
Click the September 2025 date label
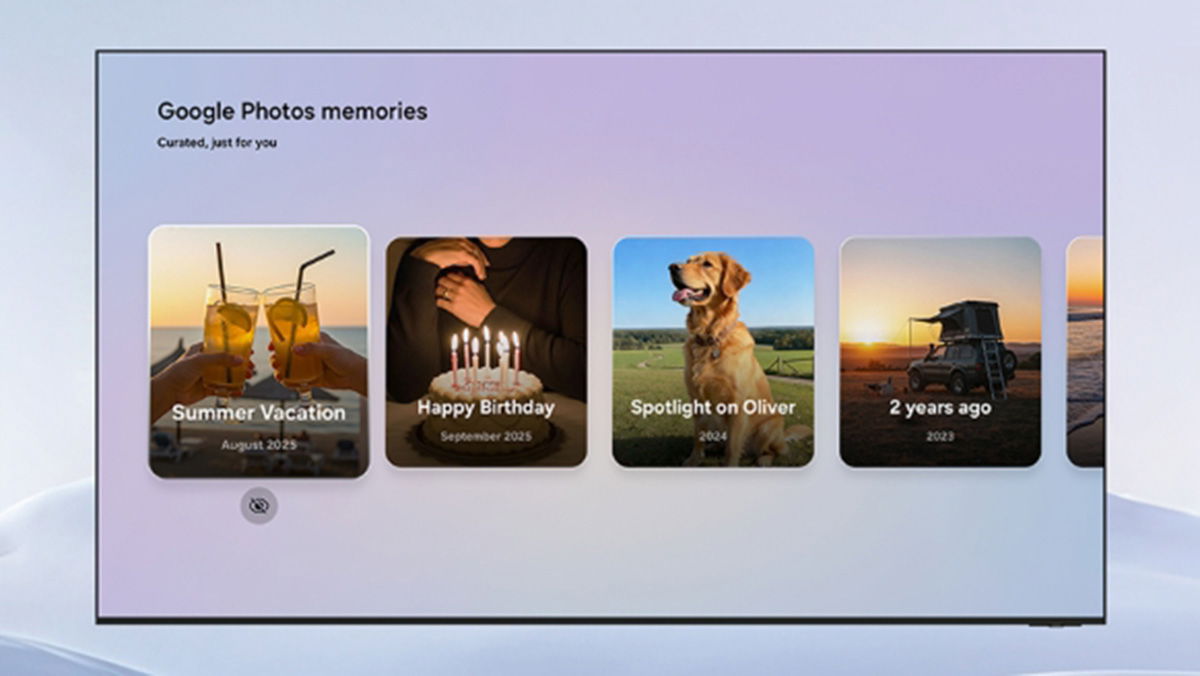(486, 437)
